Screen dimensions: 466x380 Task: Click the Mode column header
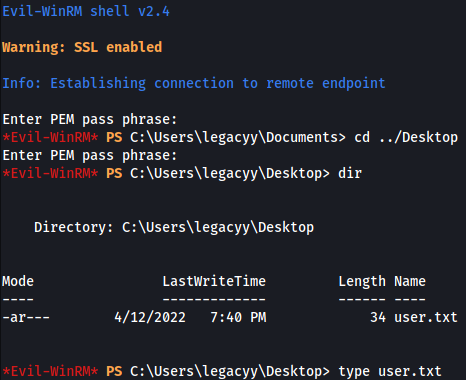[18, 281]
